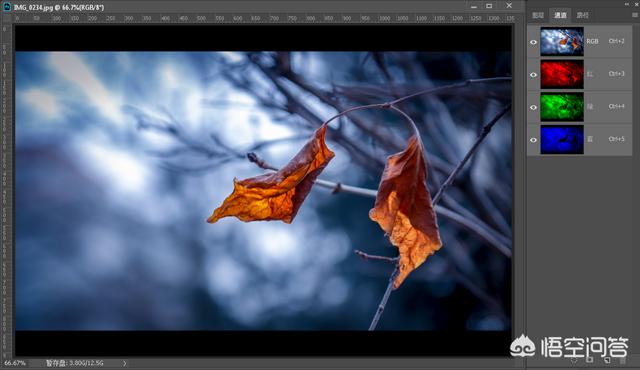Save selection as channel icon
Viewport: 640px width, 370px height.
coord(589,361)
